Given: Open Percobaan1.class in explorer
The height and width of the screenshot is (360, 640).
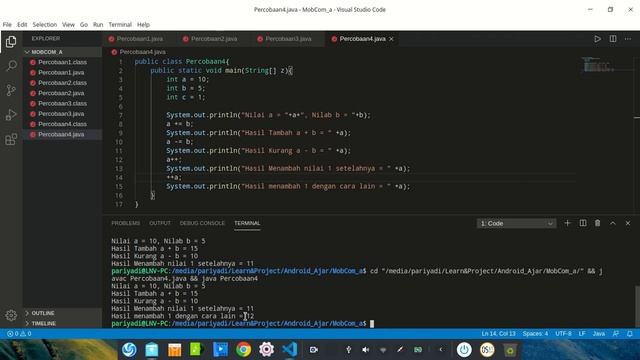Looking at the screenshot, I should click(x=62, y=62).
